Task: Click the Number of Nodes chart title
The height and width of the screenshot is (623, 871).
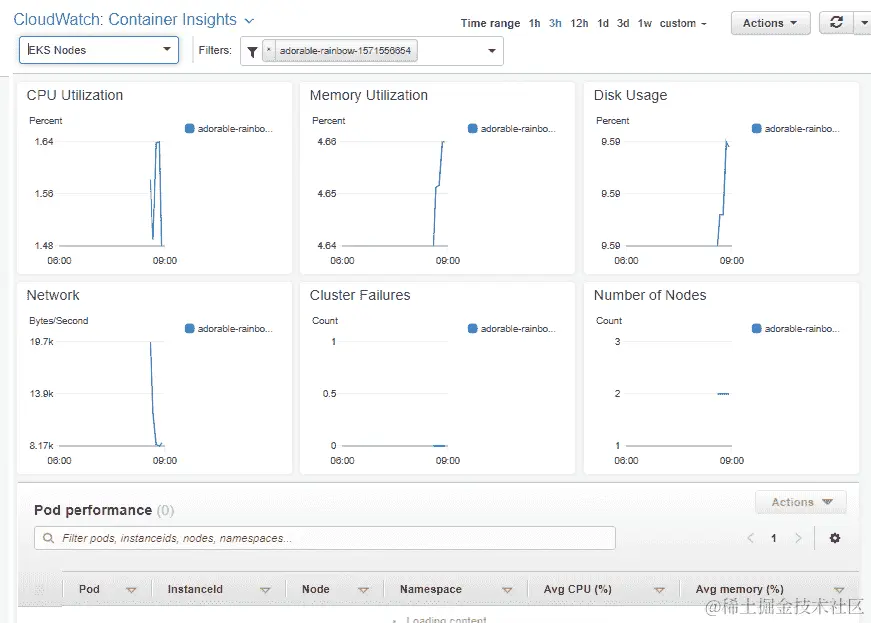Action: point(650,295)
